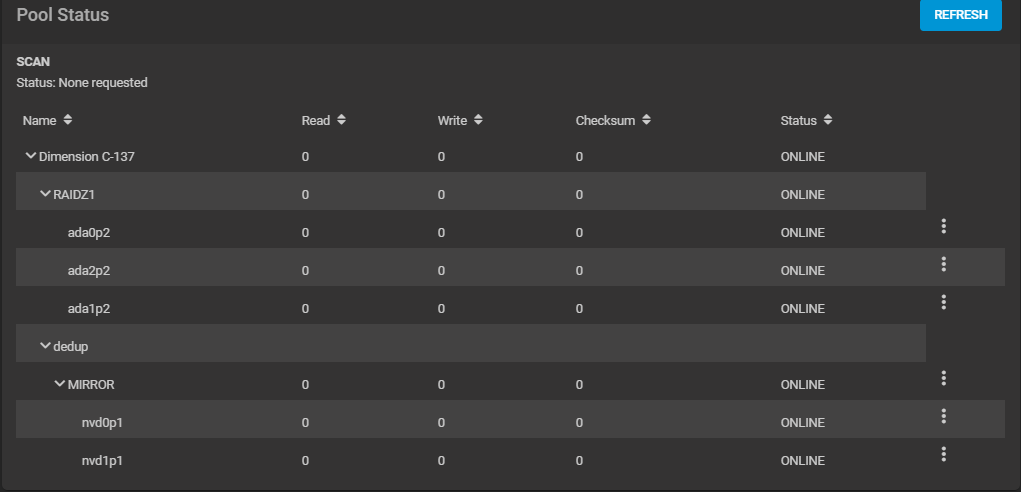1021x492 pixels.
Task: Sort by Write column arrows
Action: click(x=478, y=120)
